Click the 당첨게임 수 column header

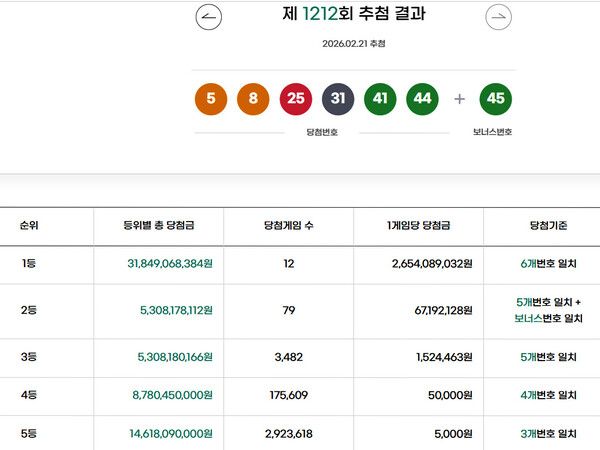pyautogui.click(x=289, y=225)
